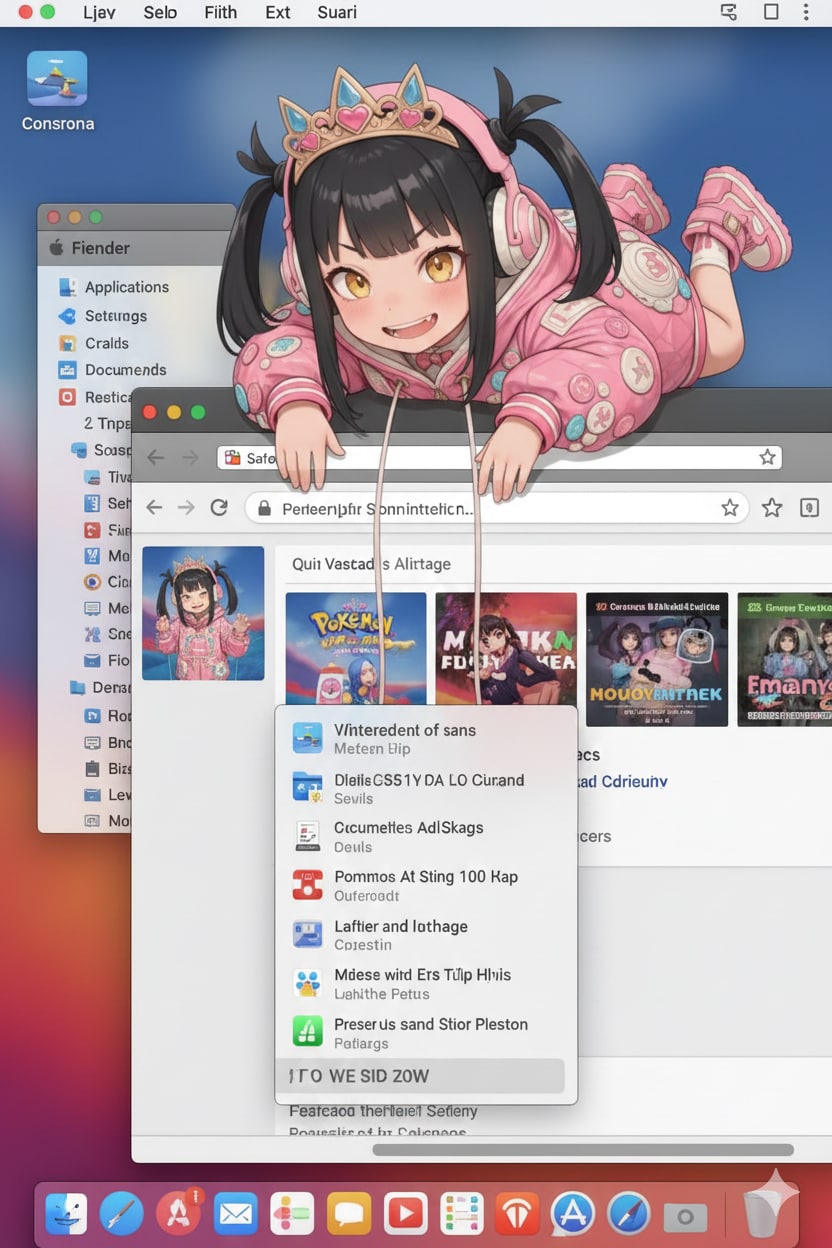Select Applications in the Finder sidebar
This screenshot has width=832, height=1248.
126,287
